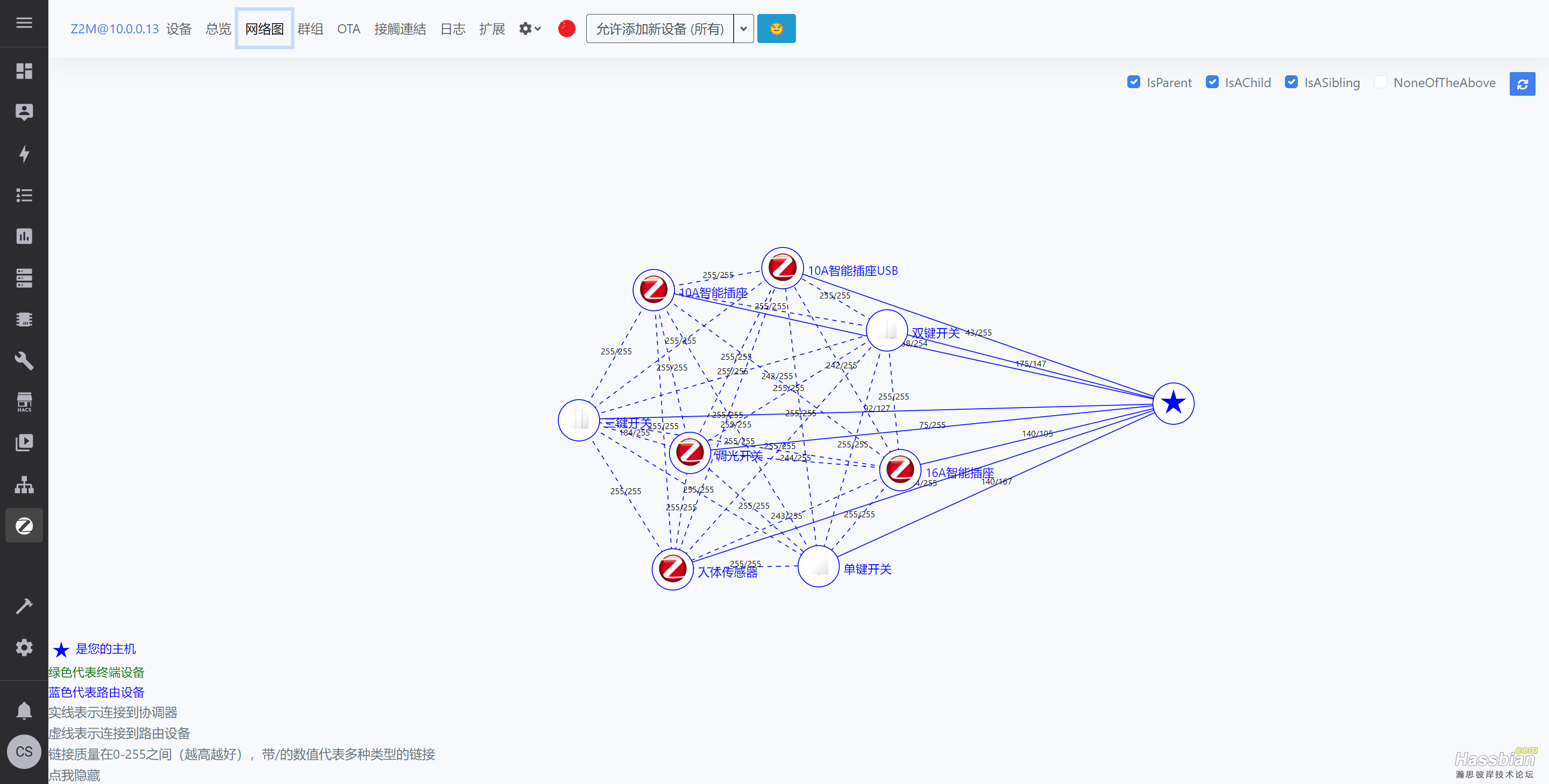This screenshot has height=784, width=1549.
Task: Select the 单键开关 node thumbnail
Action: click(x=819, y=566)
